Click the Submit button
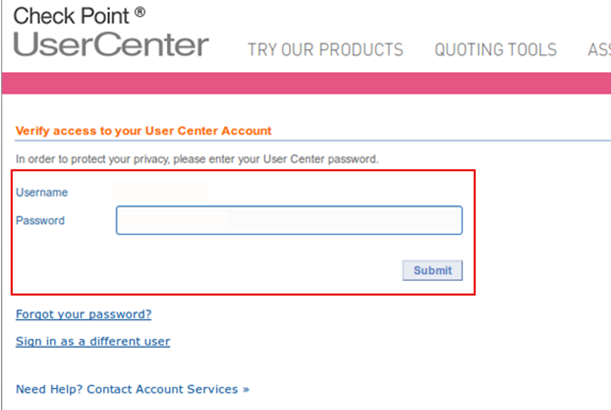Viewport: 611px width, 410px height. coord(433,270)
